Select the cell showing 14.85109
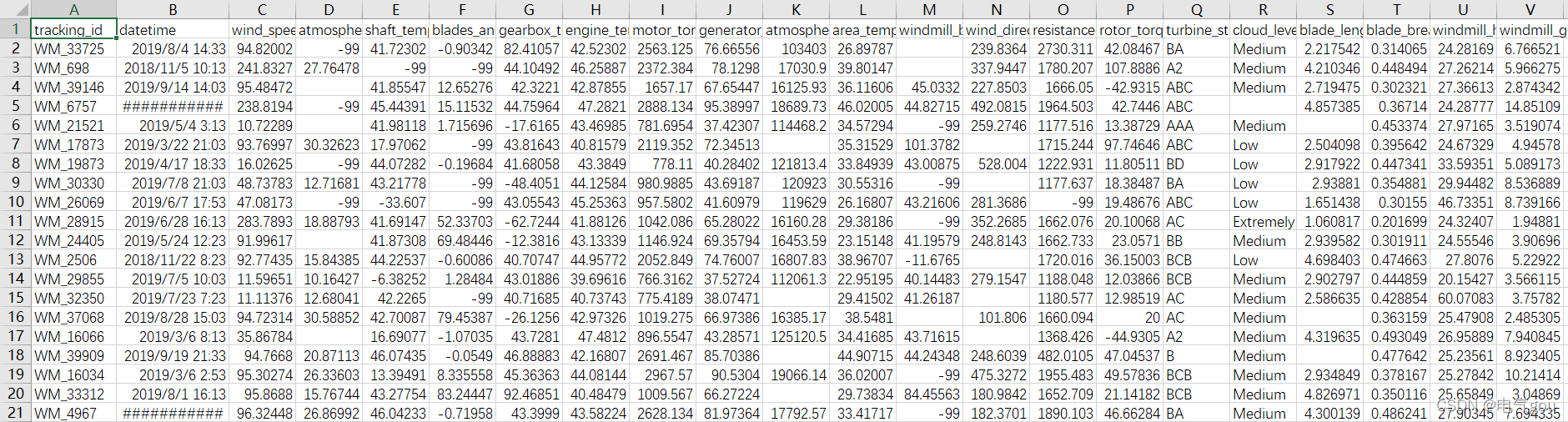This screenshot has width=1568, height=422. (1530, 107)
